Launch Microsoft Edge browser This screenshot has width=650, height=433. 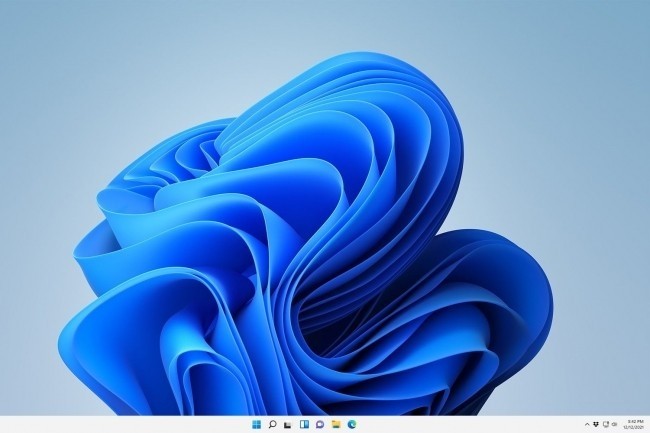click(x=352, y=424)
